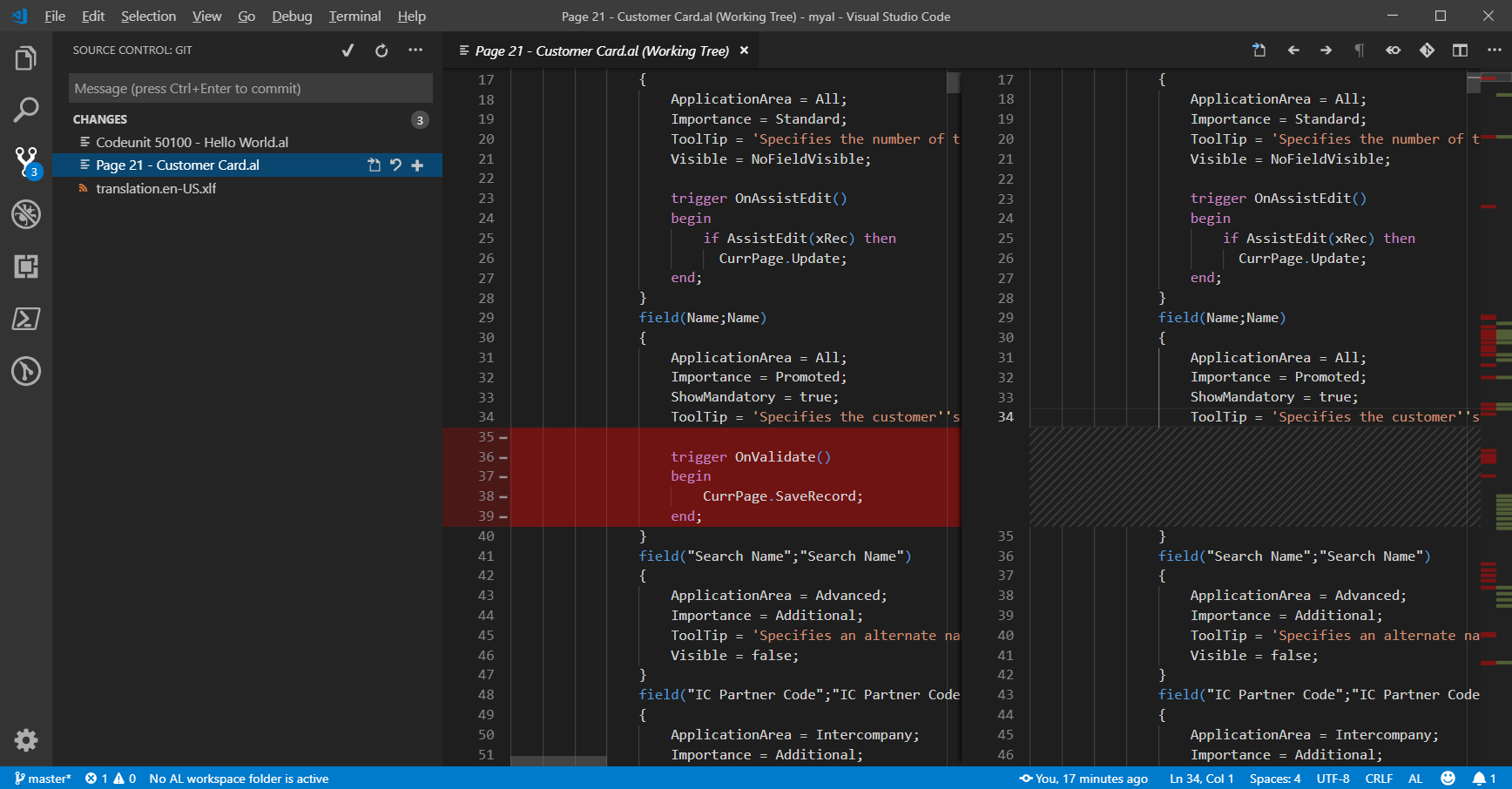Open the Extensions view in activity bar
1512x789 pixels.
coord(26,266)
